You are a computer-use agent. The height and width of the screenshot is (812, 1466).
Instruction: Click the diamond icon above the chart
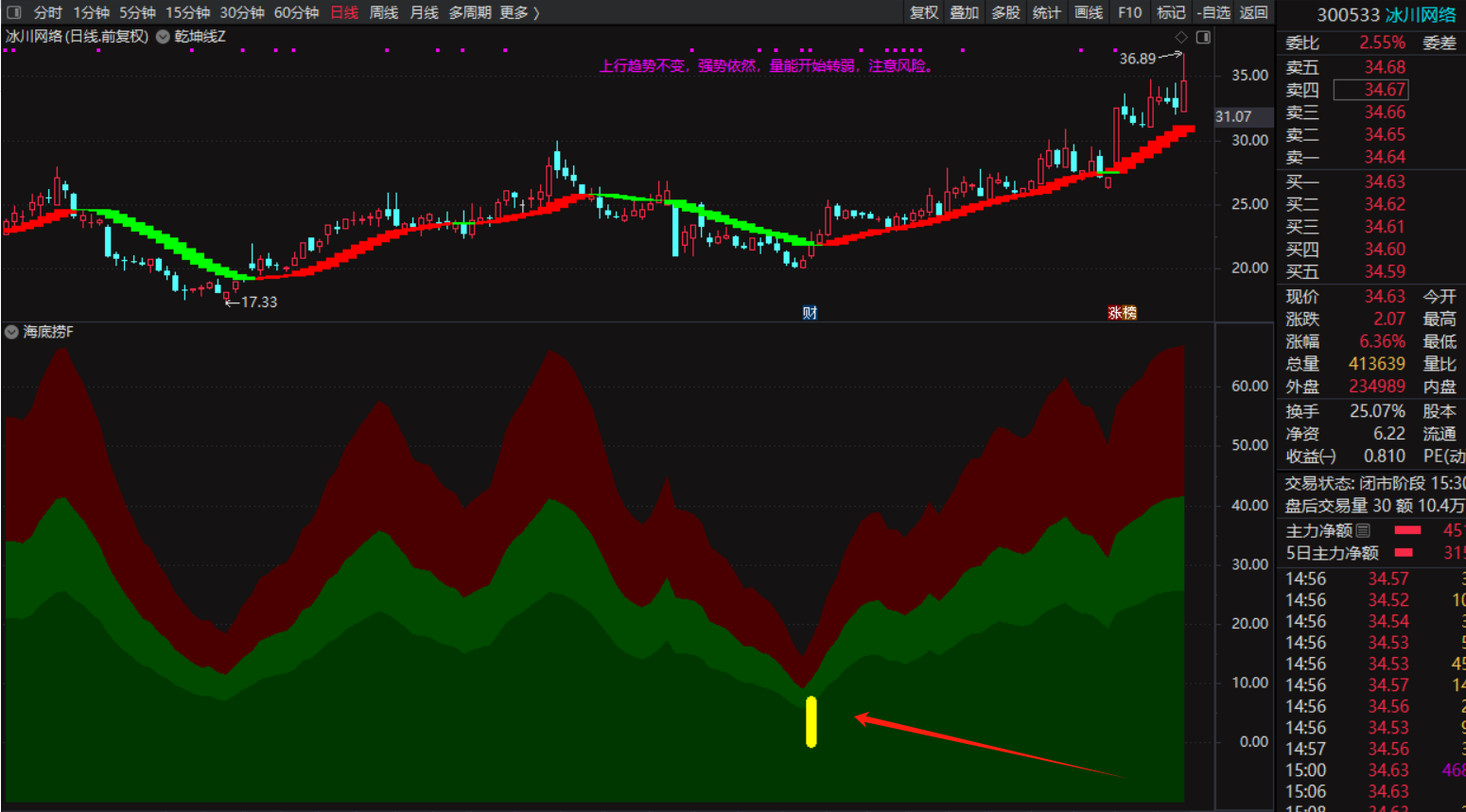[x=1180, y=37]
